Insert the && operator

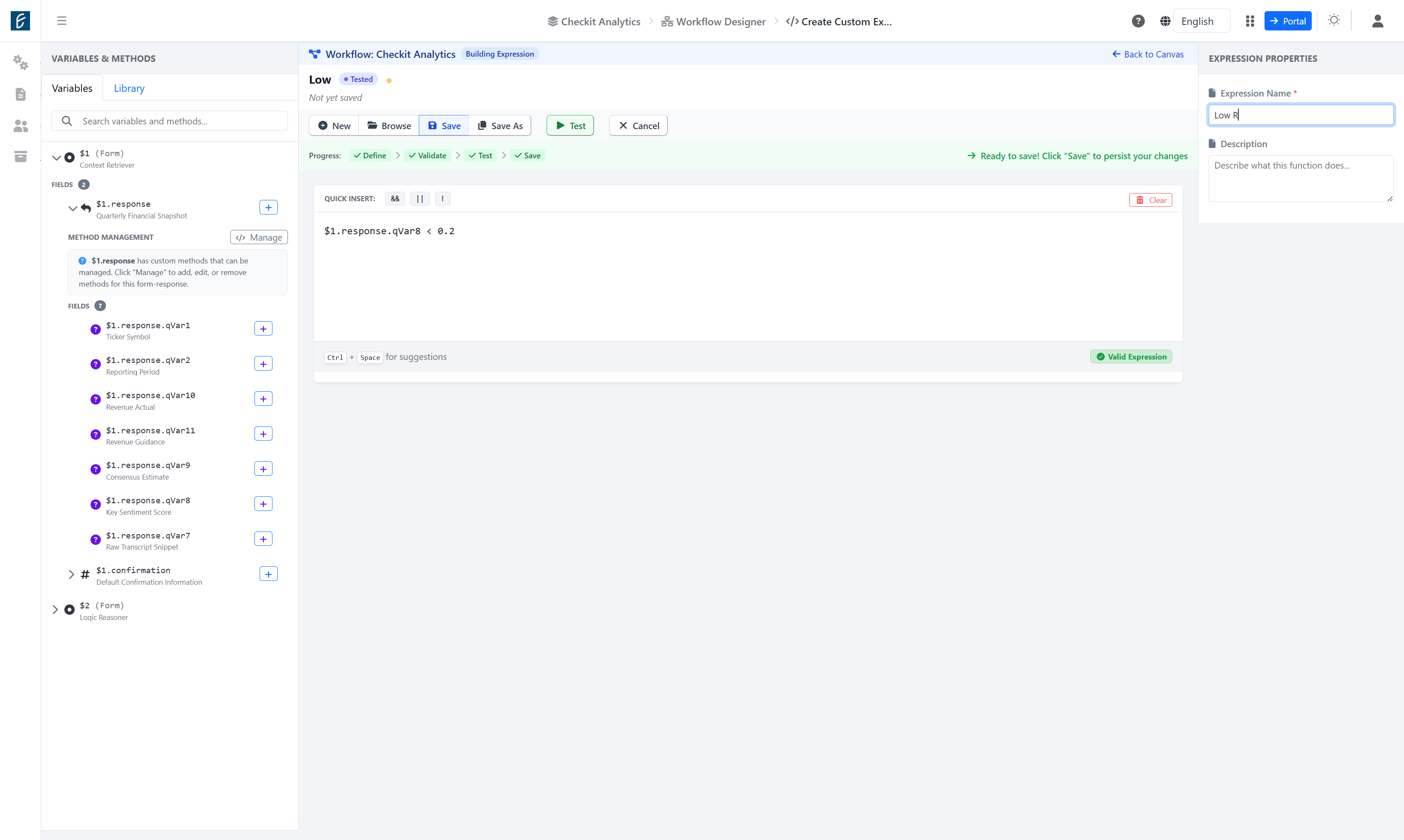(x=395, y=199)
